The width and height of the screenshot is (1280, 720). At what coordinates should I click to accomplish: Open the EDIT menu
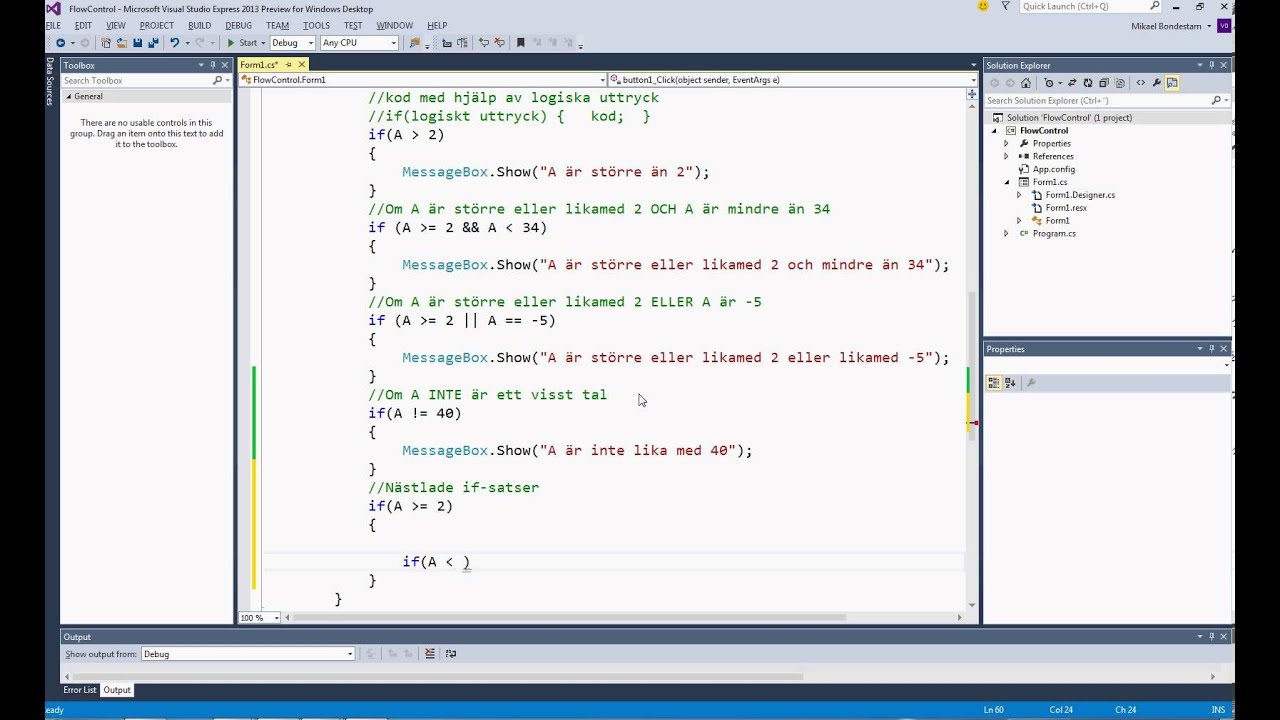click(x=83, y=25)
